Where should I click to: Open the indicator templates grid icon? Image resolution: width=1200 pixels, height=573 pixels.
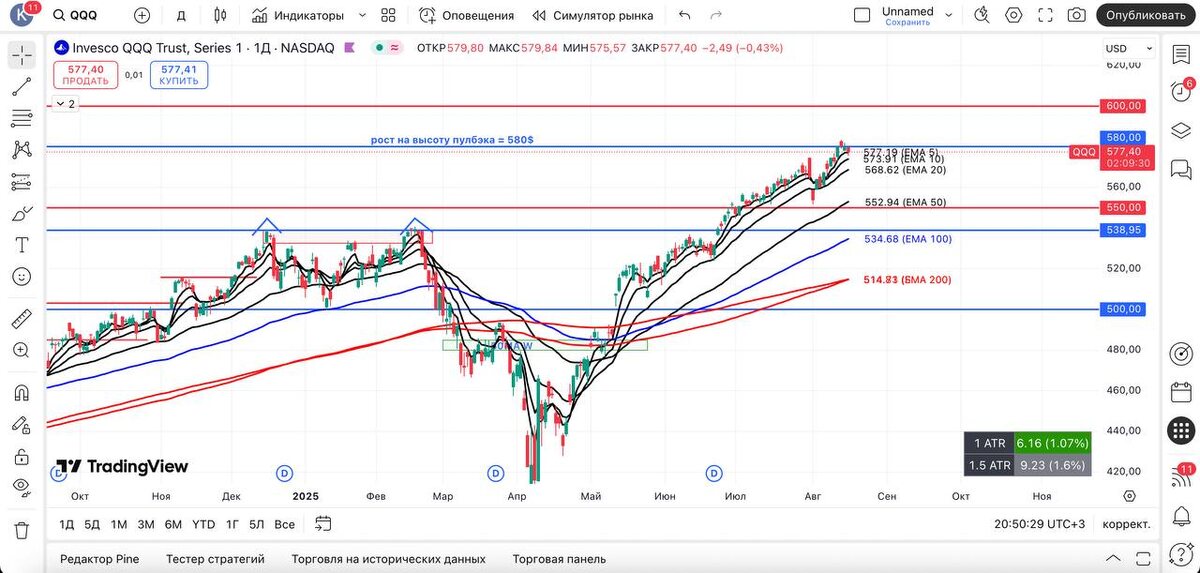tap(389, 15)
